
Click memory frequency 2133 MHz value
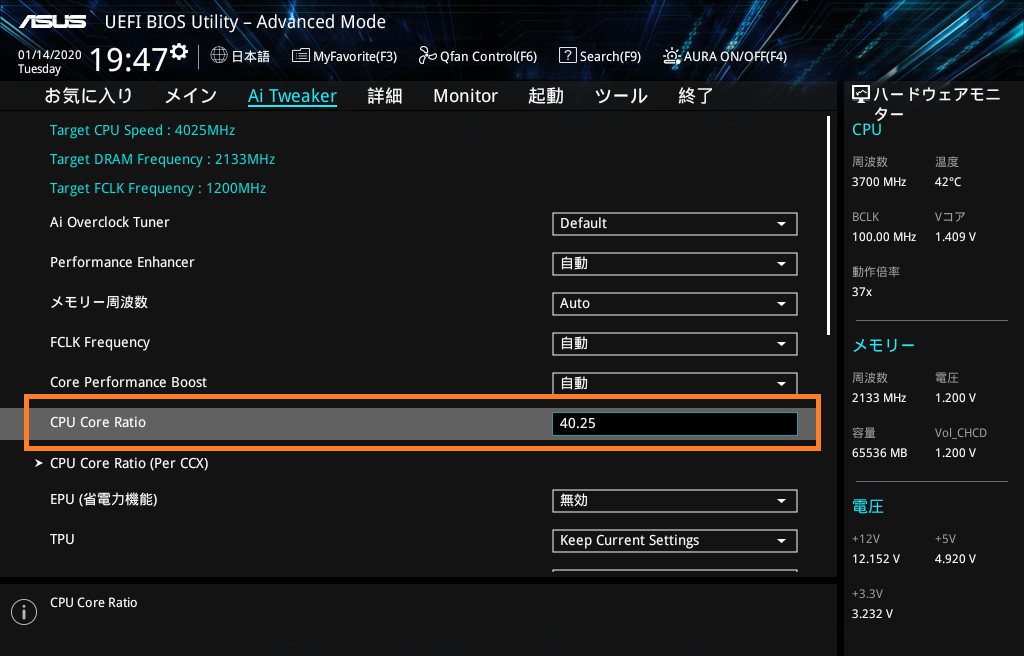click(878, 397)
